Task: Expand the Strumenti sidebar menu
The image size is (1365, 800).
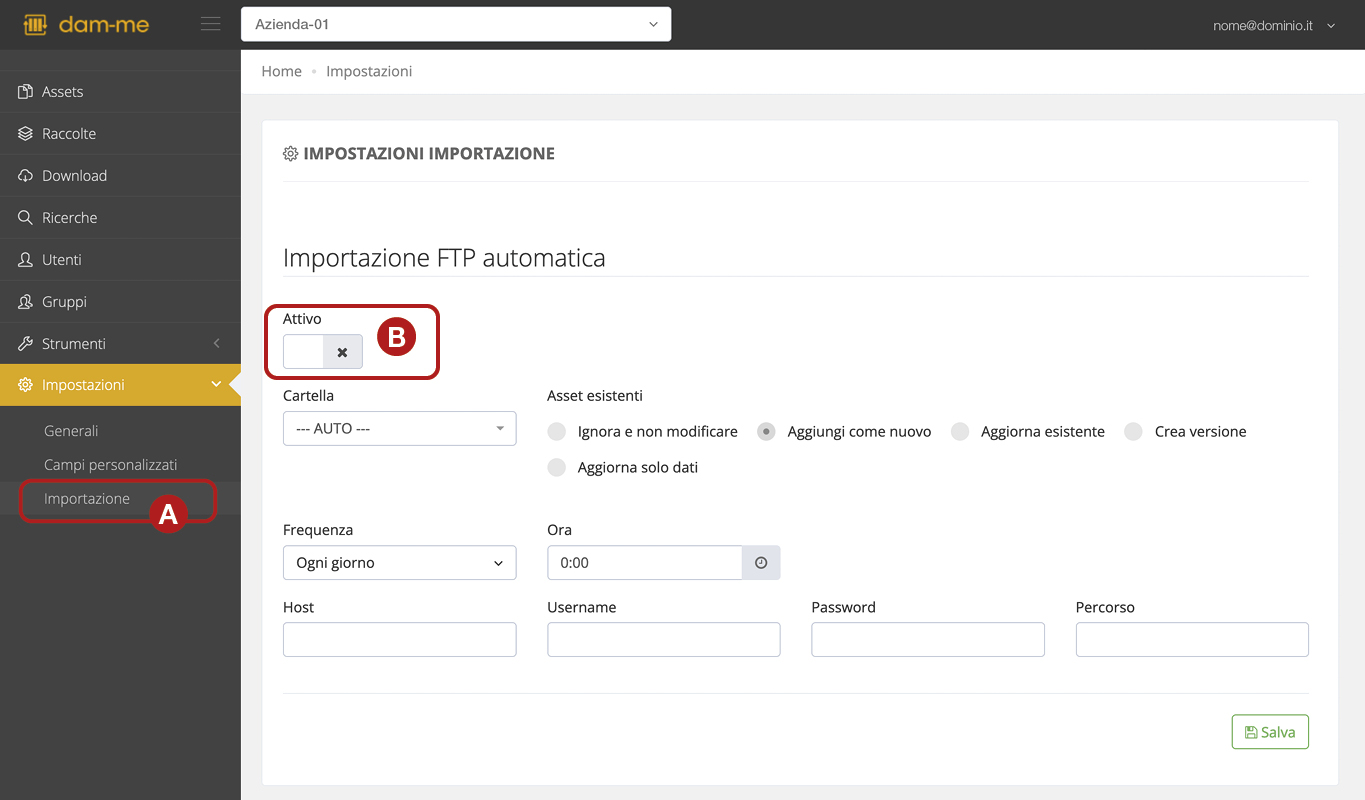Action: tap(120, 344)
